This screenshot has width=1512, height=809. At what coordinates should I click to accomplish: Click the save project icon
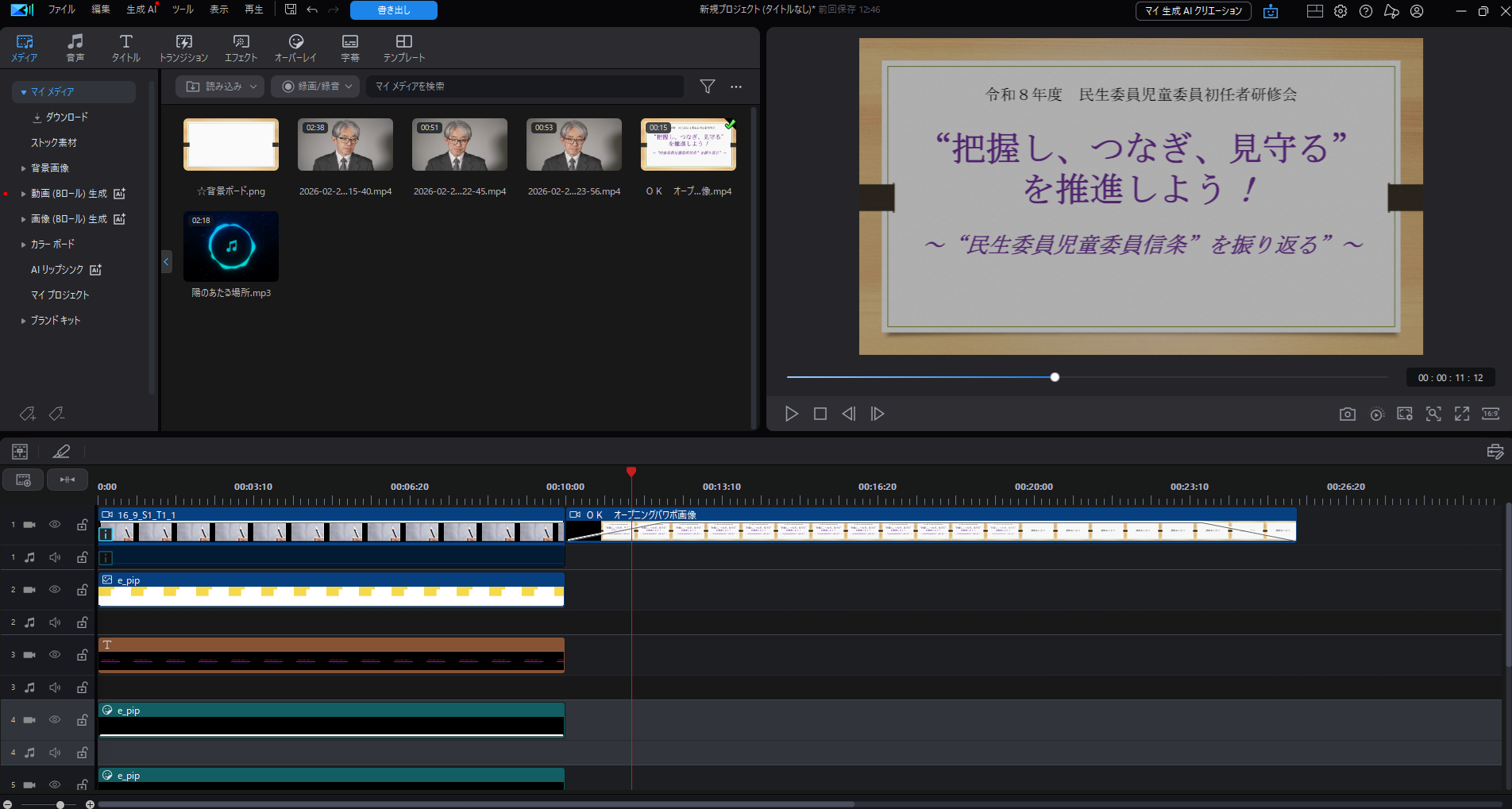[x=291, y=10]
